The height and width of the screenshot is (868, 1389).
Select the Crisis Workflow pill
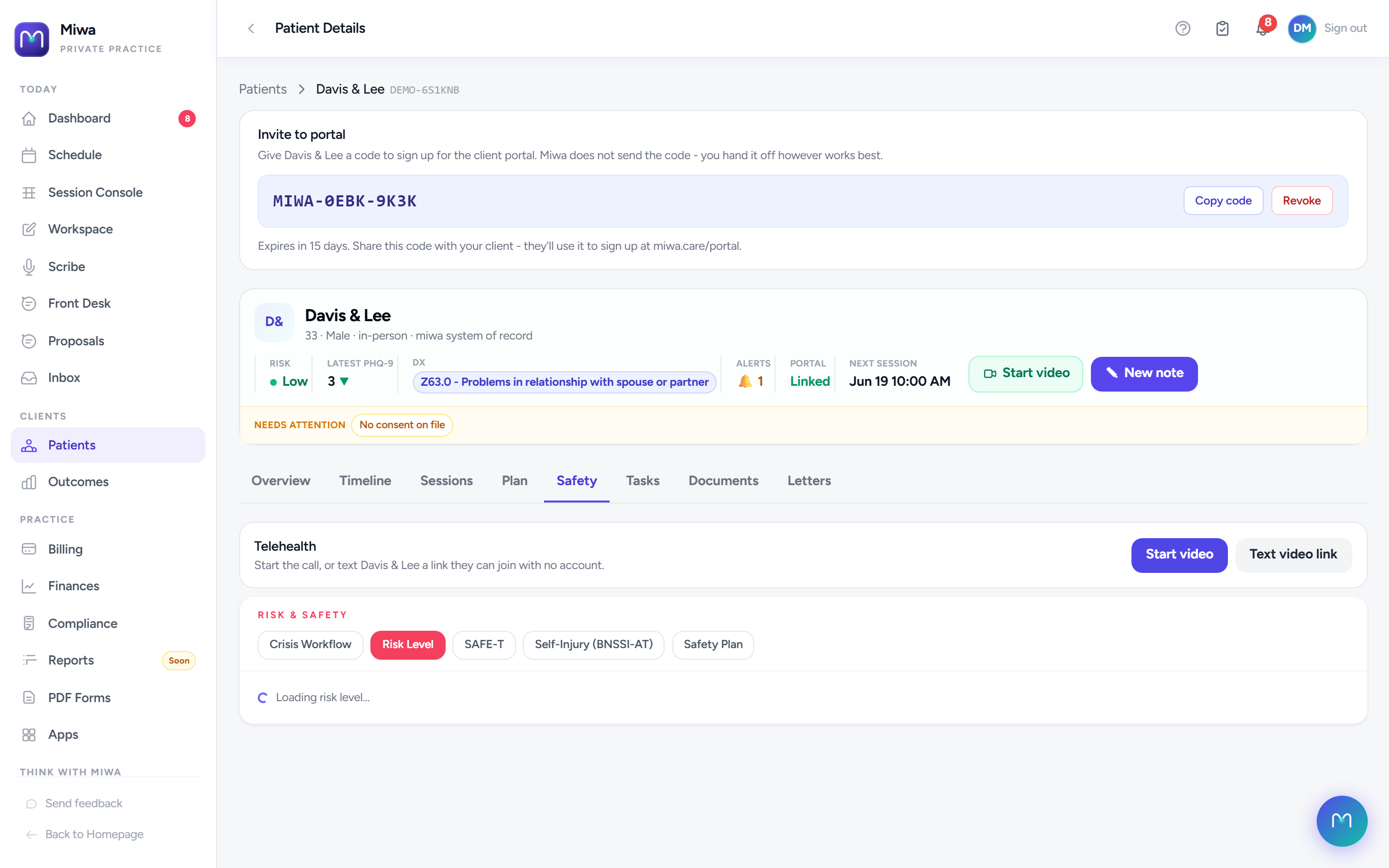click(x=310, y=644)
